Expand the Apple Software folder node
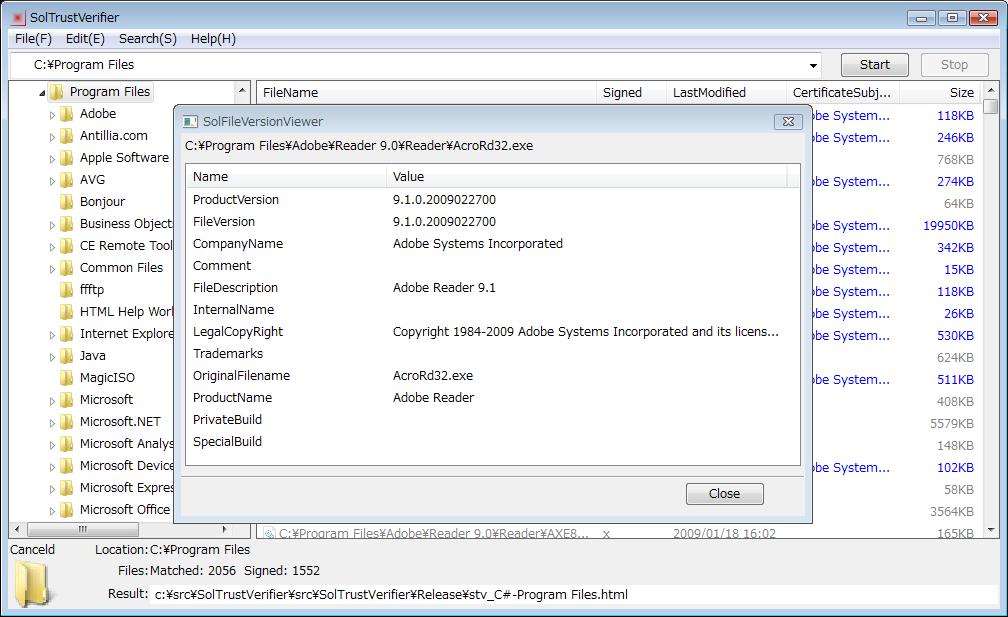This screenshot has width=1008, height=617. click(x=52, y=159)
